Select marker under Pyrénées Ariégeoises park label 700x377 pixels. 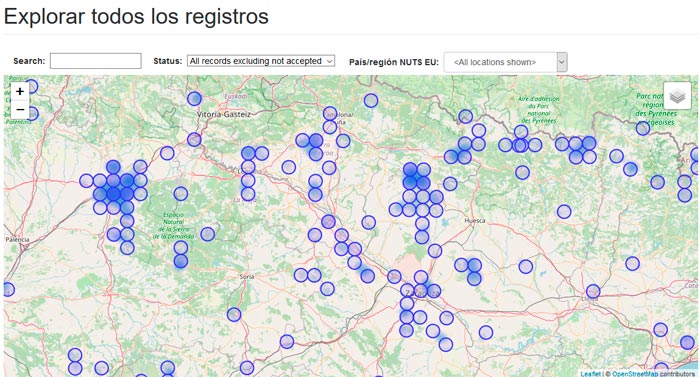pos(642,129)
